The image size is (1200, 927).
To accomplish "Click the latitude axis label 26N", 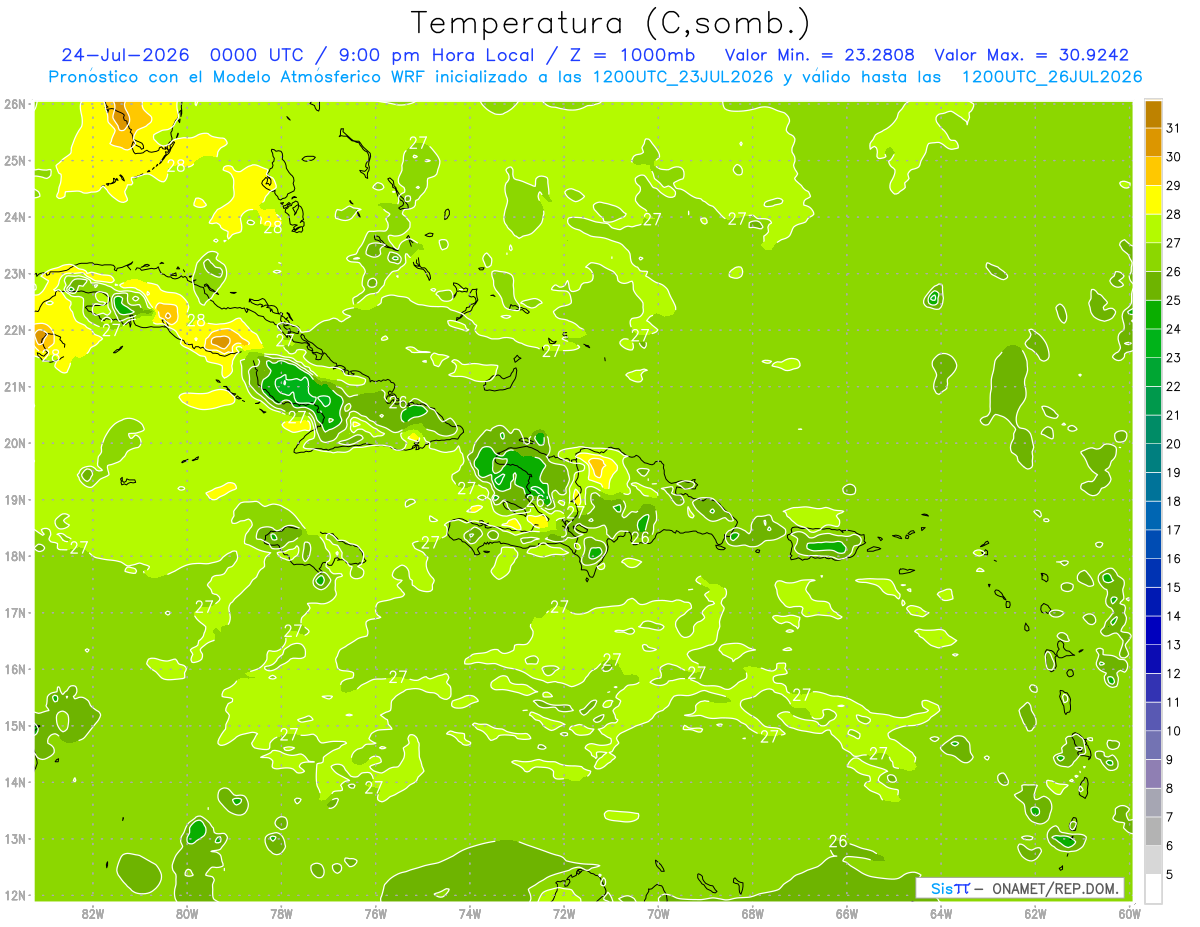I will click(14, 103).
